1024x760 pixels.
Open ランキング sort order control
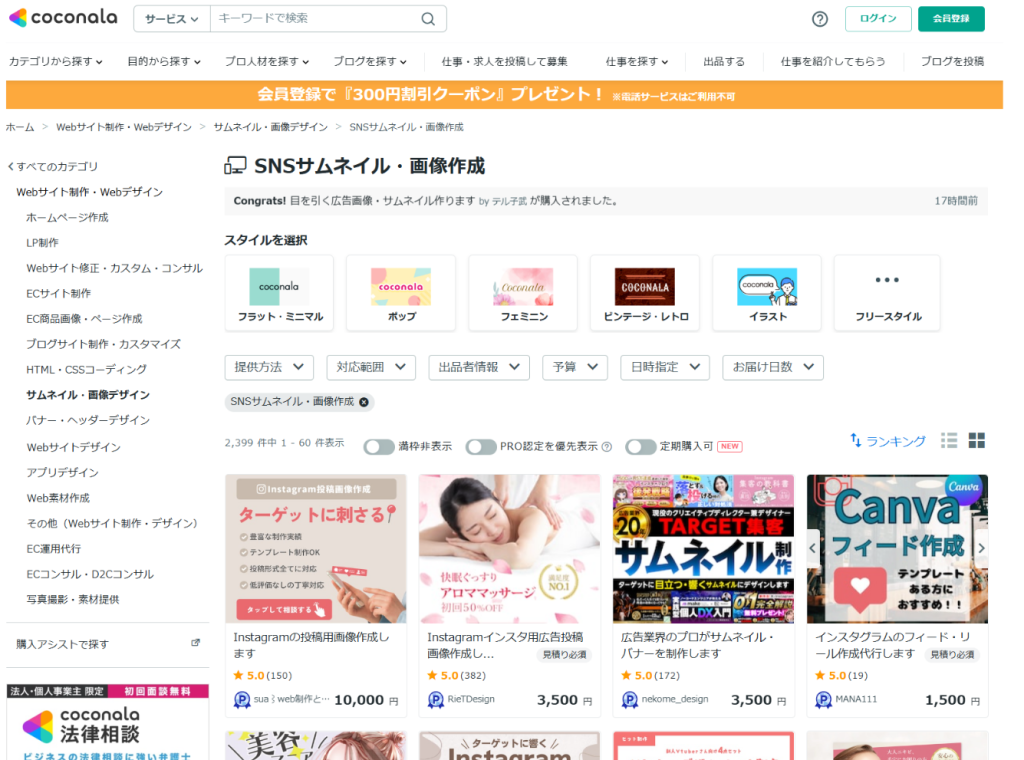click(x=887, y=441)
